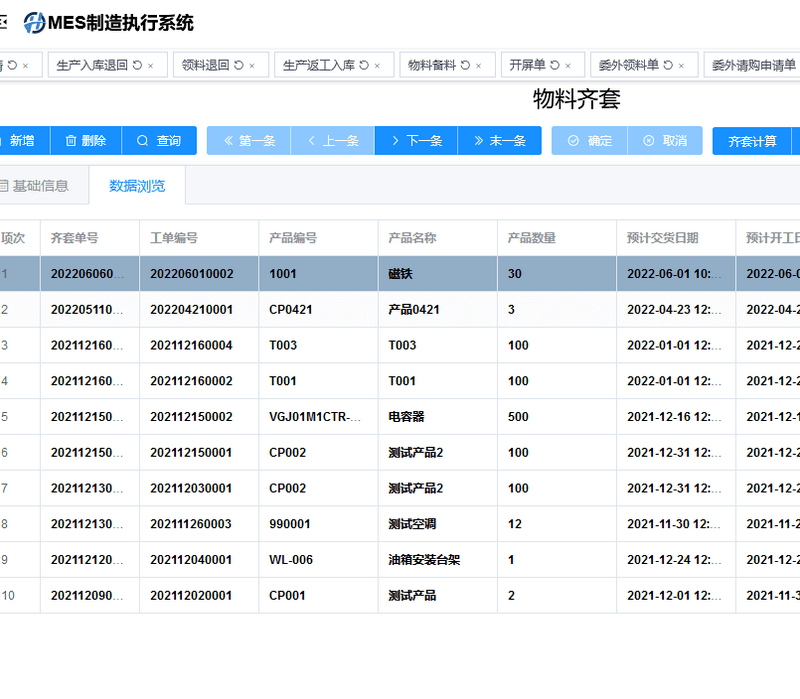800x699 pixels.
Task: Click product code CP001
Action: [x=287, y=595]
